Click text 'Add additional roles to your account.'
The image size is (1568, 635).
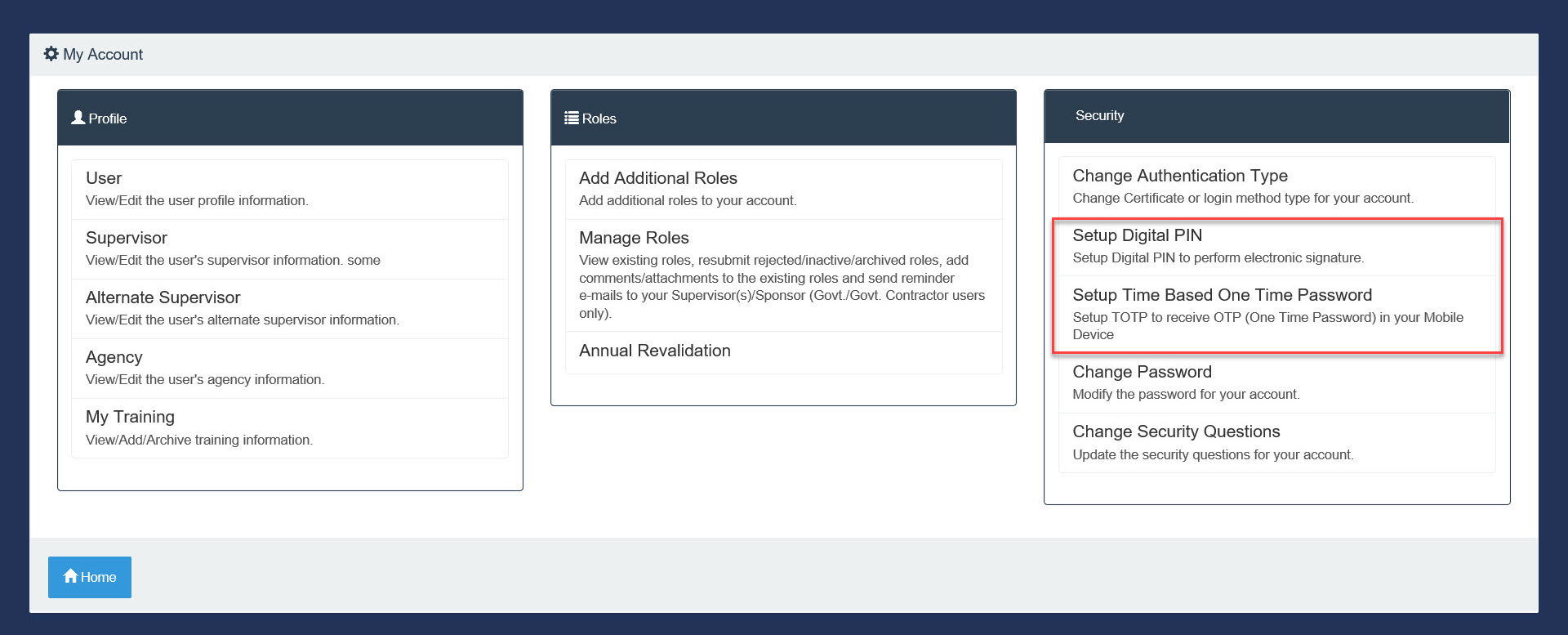[x=688, y=201]
